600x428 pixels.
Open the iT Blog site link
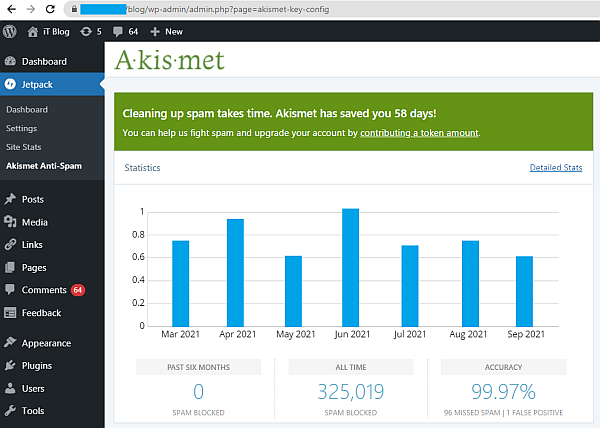[x=56, y=32]
